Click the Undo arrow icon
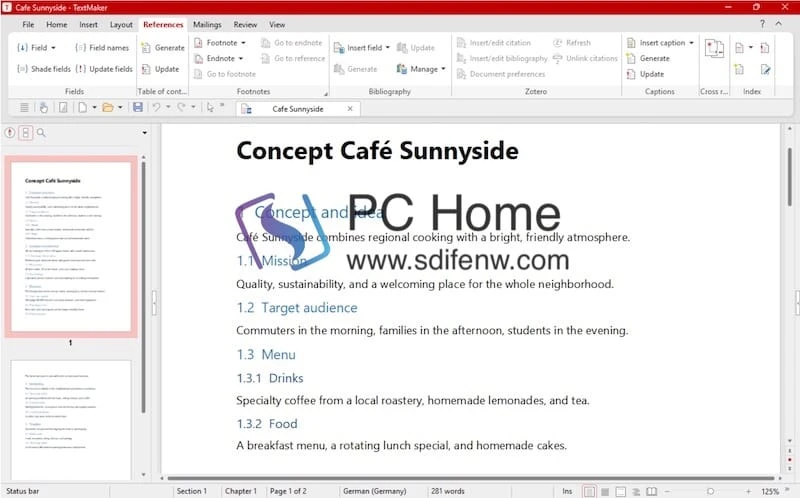800x498 pixels. (156, 107)
